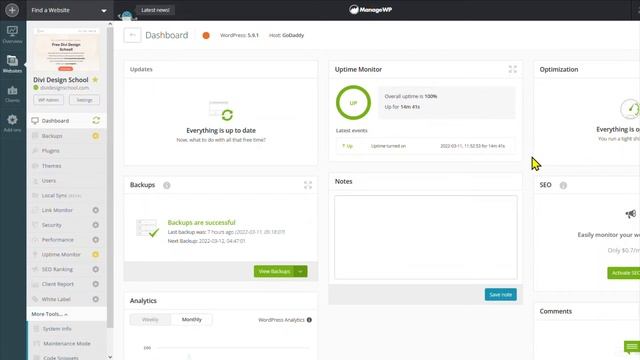Open the View Backups dropdown arrow

[x=301, y=271]
